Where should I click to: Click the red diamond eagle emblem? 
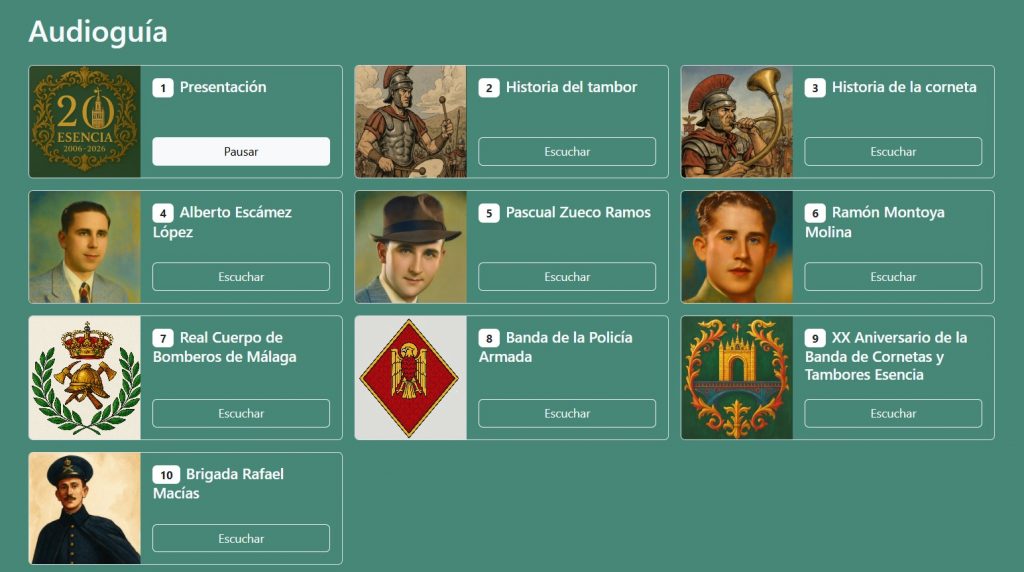pos(411,377)
